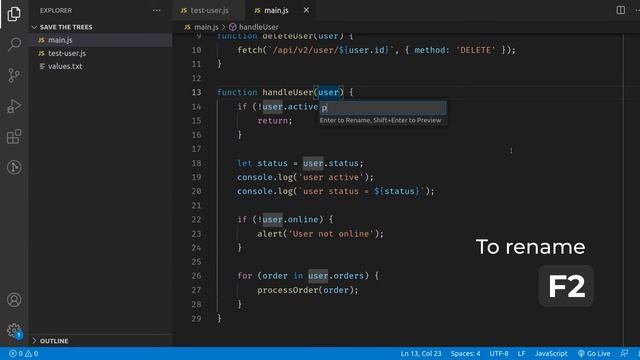Click 'DELETE' string on line 10

tap(475, 50)
